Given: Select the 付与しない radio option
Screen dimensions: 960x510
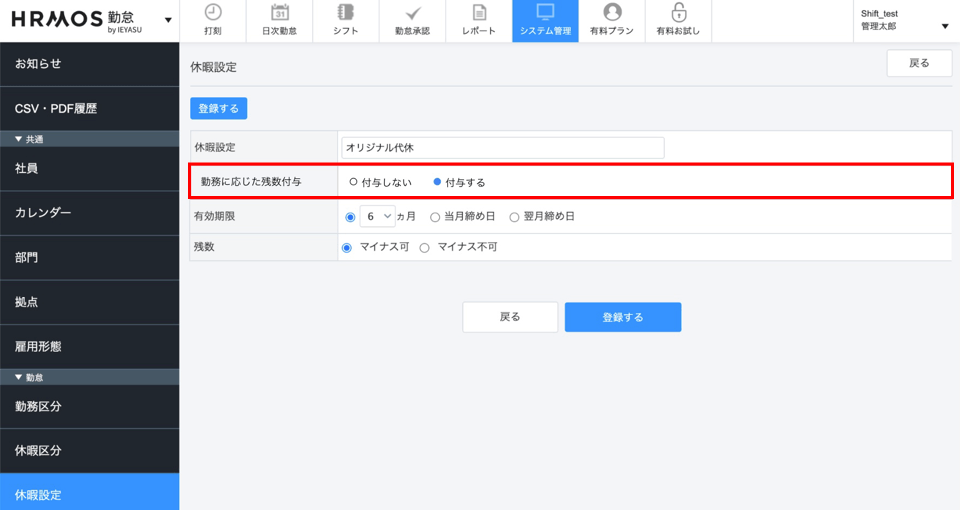Looking at the screenshot, I should [x=353, y=182].
